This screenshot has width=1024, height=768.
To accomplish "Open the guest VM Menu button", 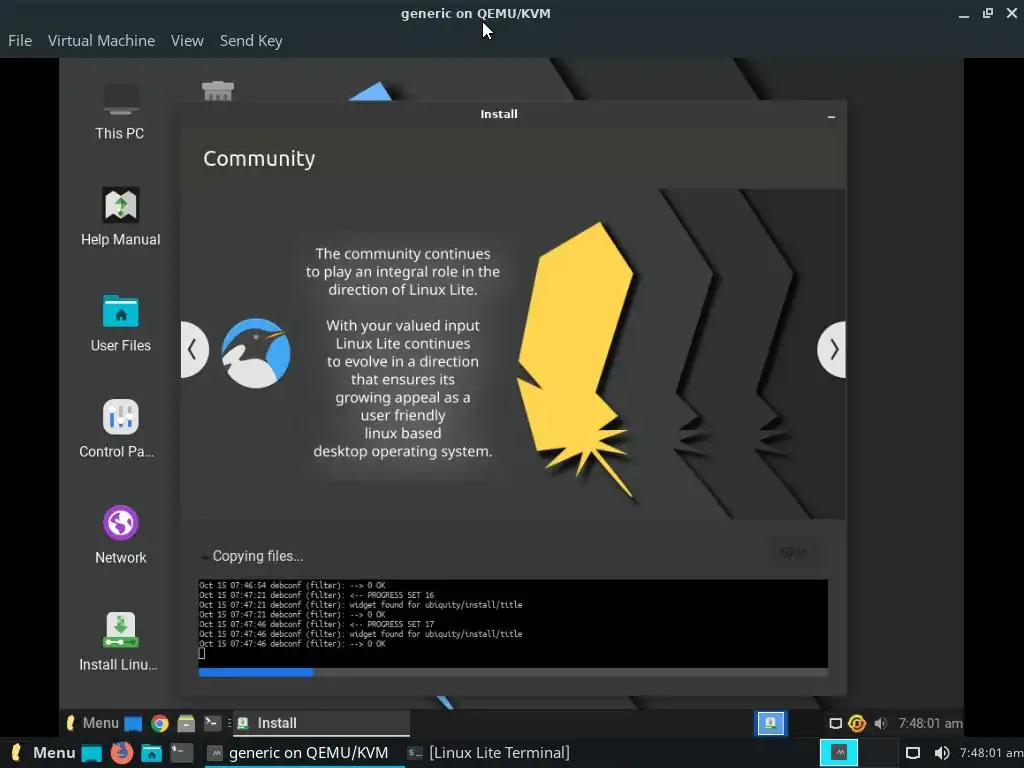I will (x=92, y=723).
